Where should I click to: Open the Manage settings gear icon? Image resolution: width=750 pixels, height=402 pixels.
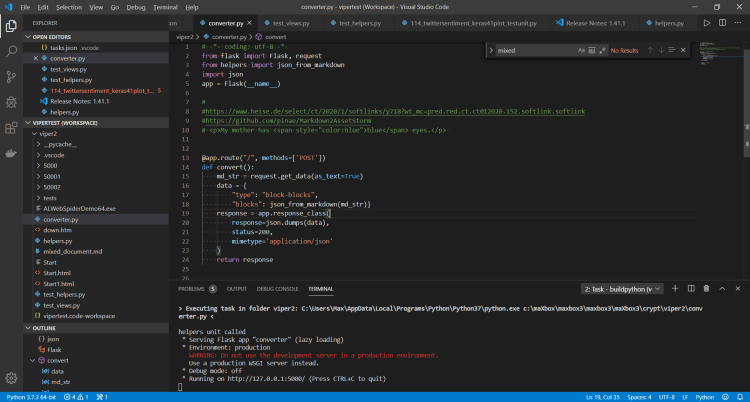click(x=11, y=378)
